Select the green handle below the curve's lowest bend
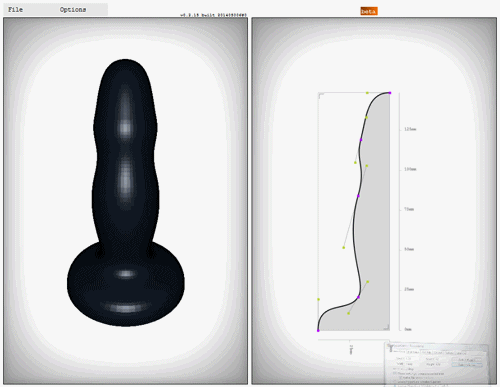Screen dimensions: 500x387 (348, 313)
